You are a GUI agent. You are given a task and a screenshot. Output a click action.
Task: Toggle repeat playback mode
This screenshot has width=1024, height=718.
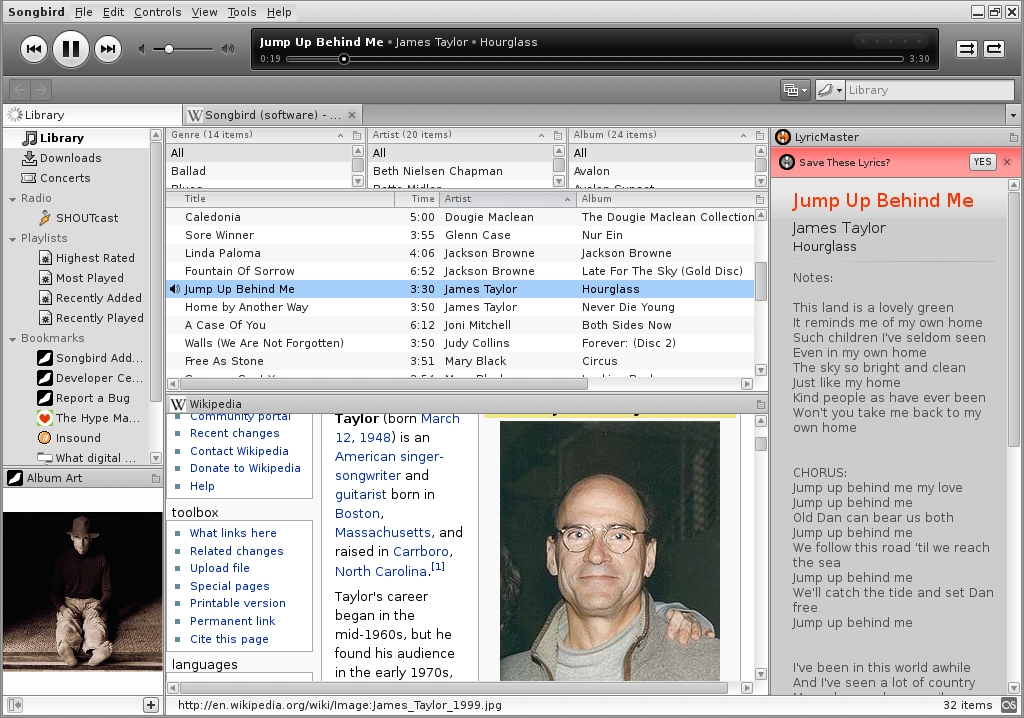tap(994, 49)
